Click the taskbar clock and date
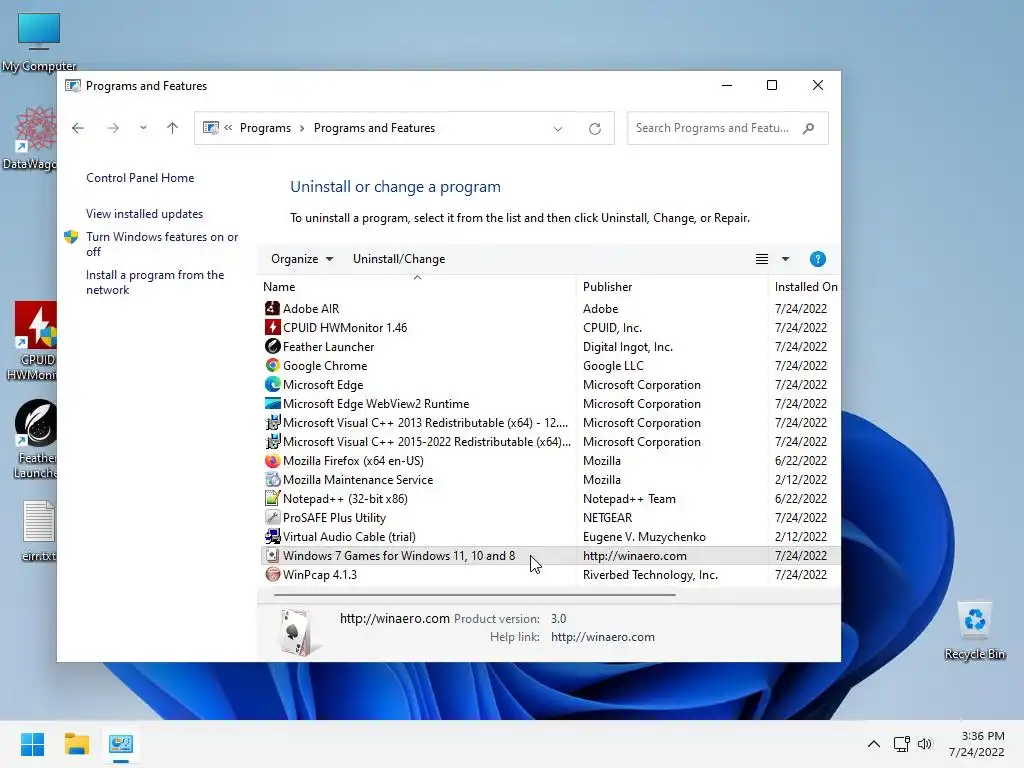1024x768 pixels. click(977, 744)
